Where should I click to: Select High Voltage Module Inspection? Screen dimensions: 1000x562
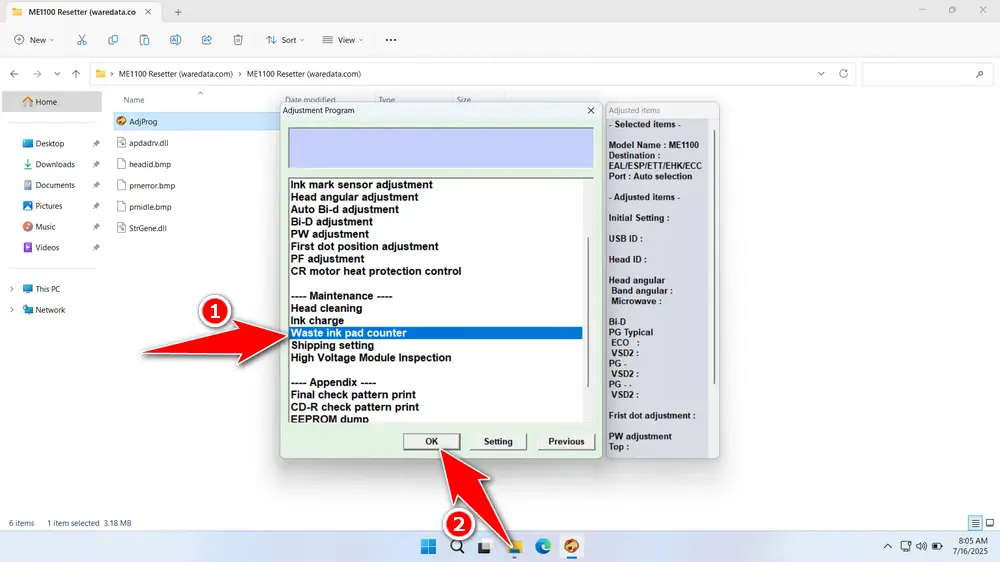point(371,358)
